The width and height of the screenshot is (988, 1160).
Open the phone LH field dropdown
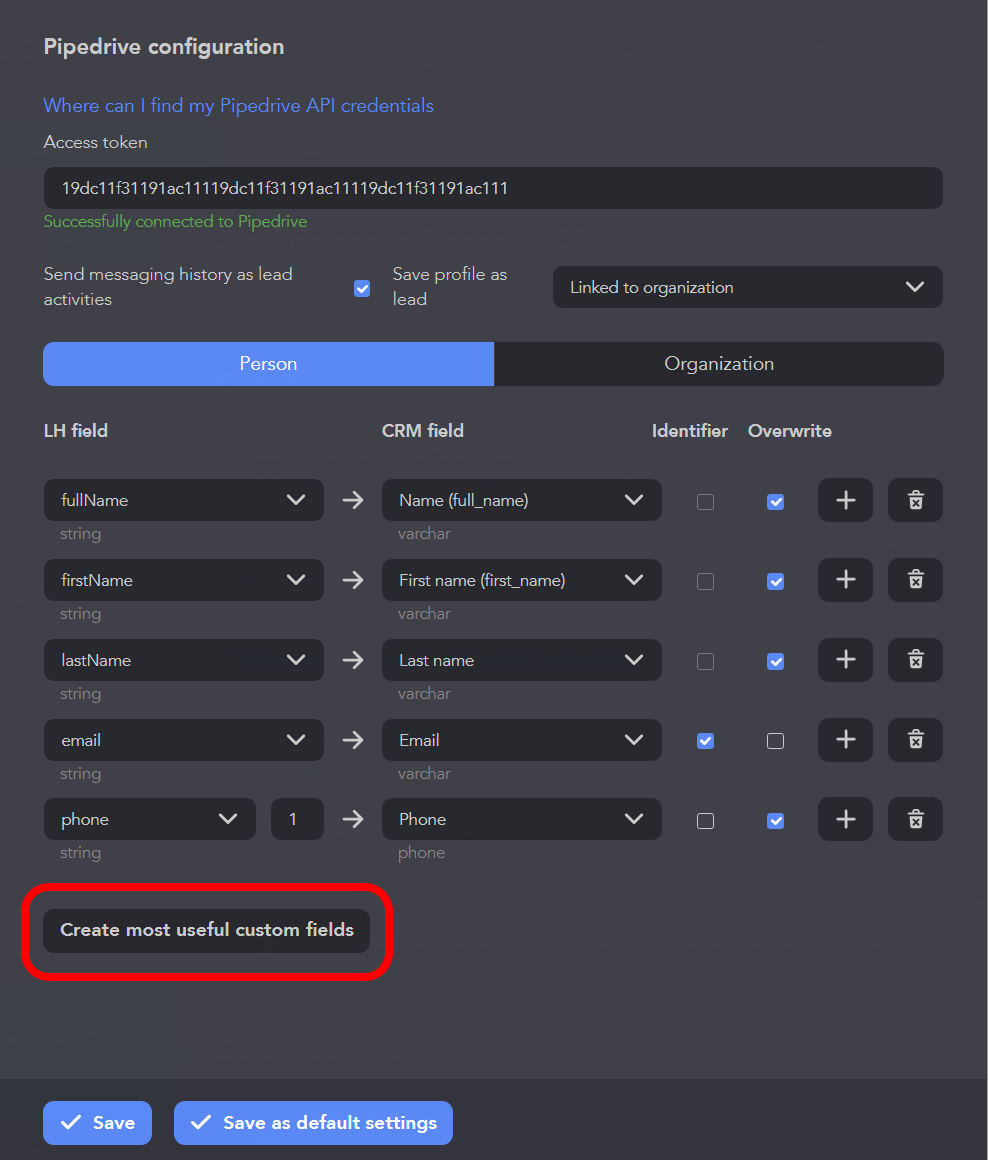coord(149,819)
